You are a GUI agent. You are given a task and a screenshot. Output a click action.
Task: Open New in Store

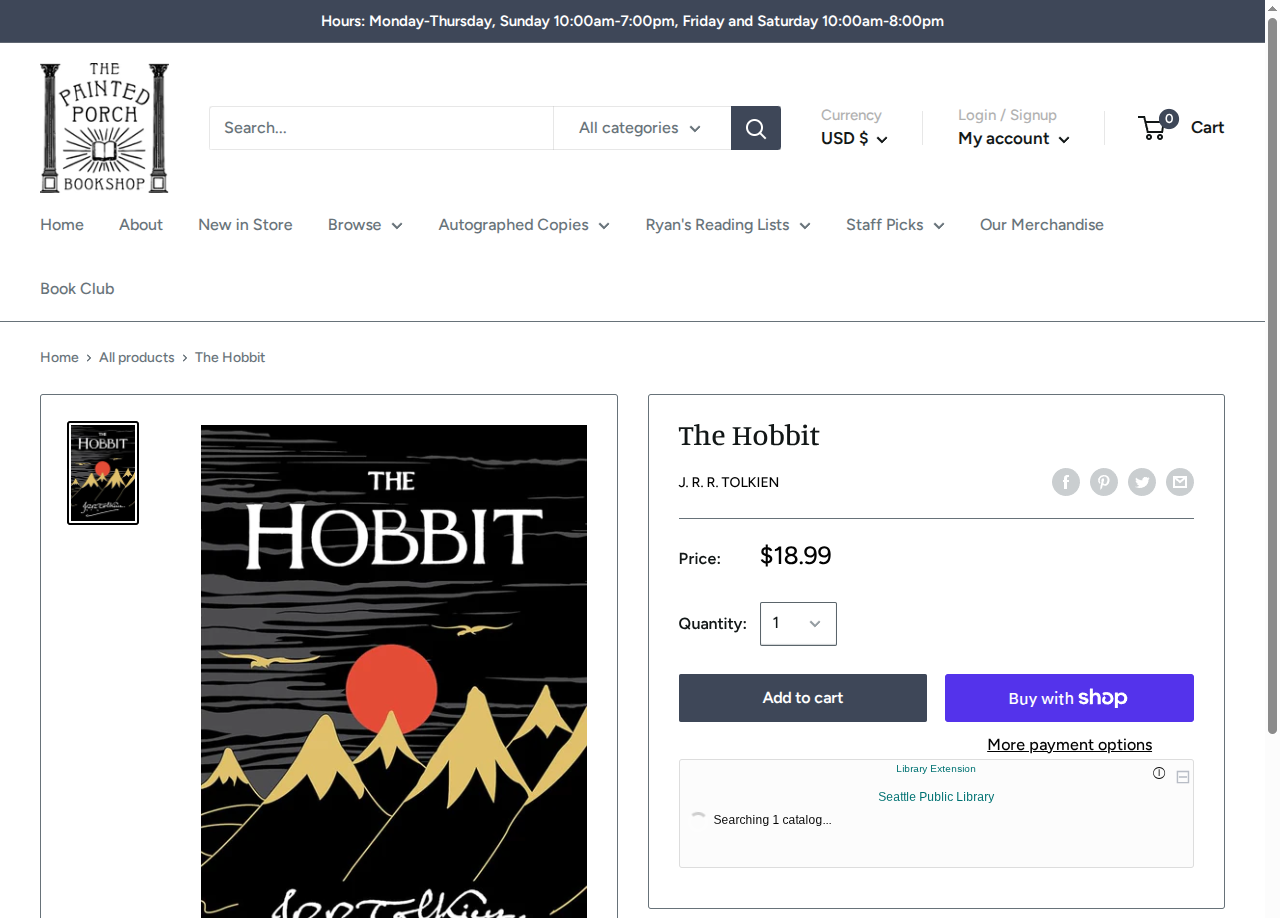click(x=245, y=225)
